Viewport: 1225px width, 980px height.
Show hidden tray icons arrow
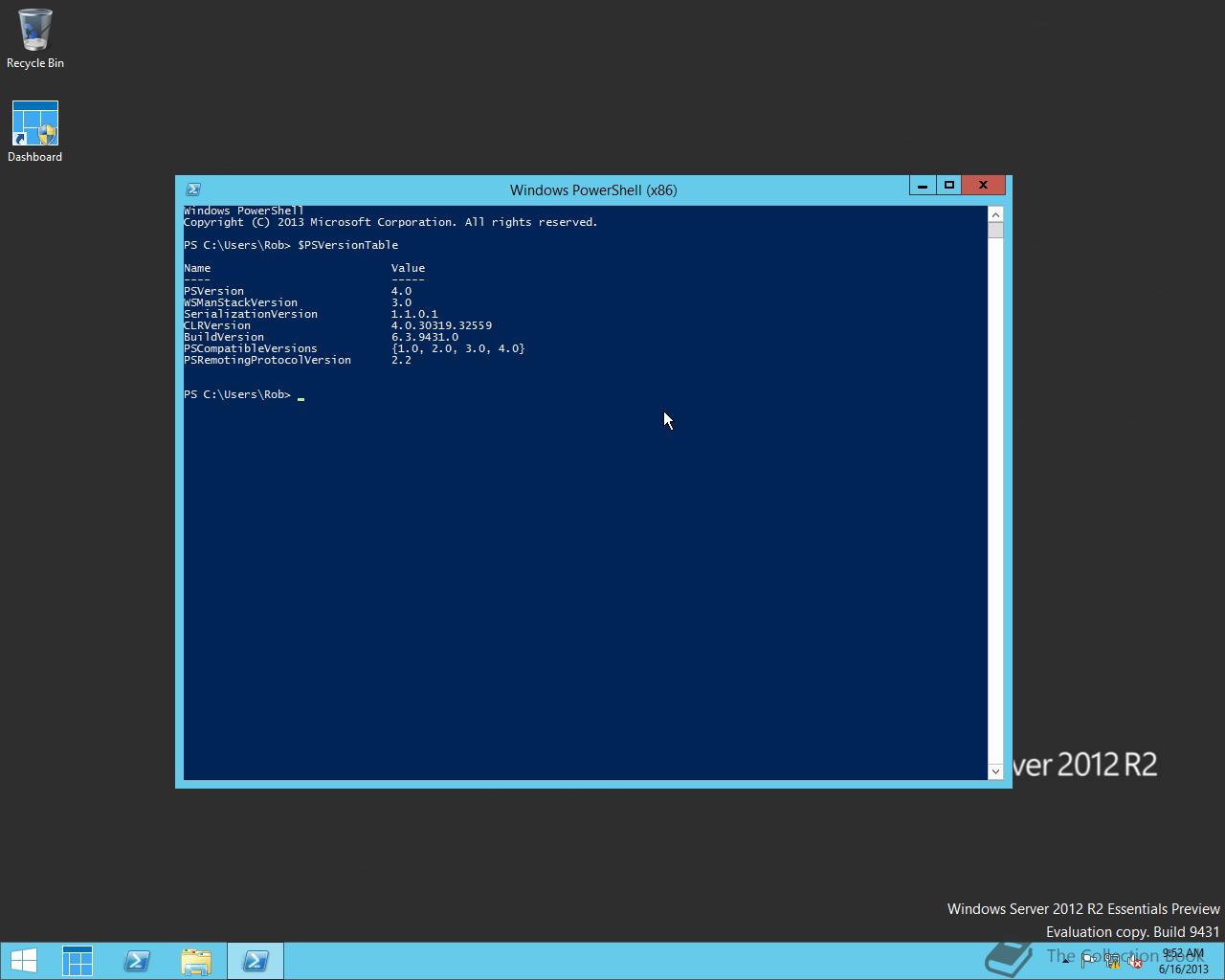tap(1065, 961)
